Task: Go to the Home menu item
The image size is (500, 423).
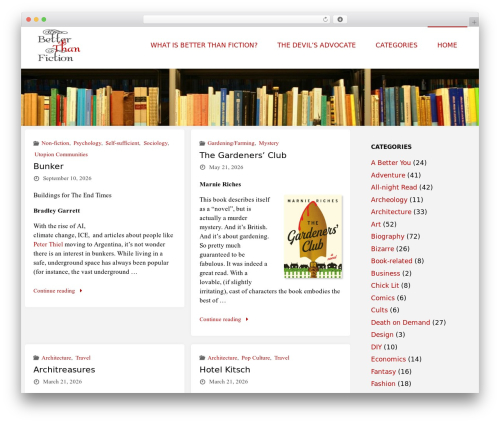Action: [447, 45]
